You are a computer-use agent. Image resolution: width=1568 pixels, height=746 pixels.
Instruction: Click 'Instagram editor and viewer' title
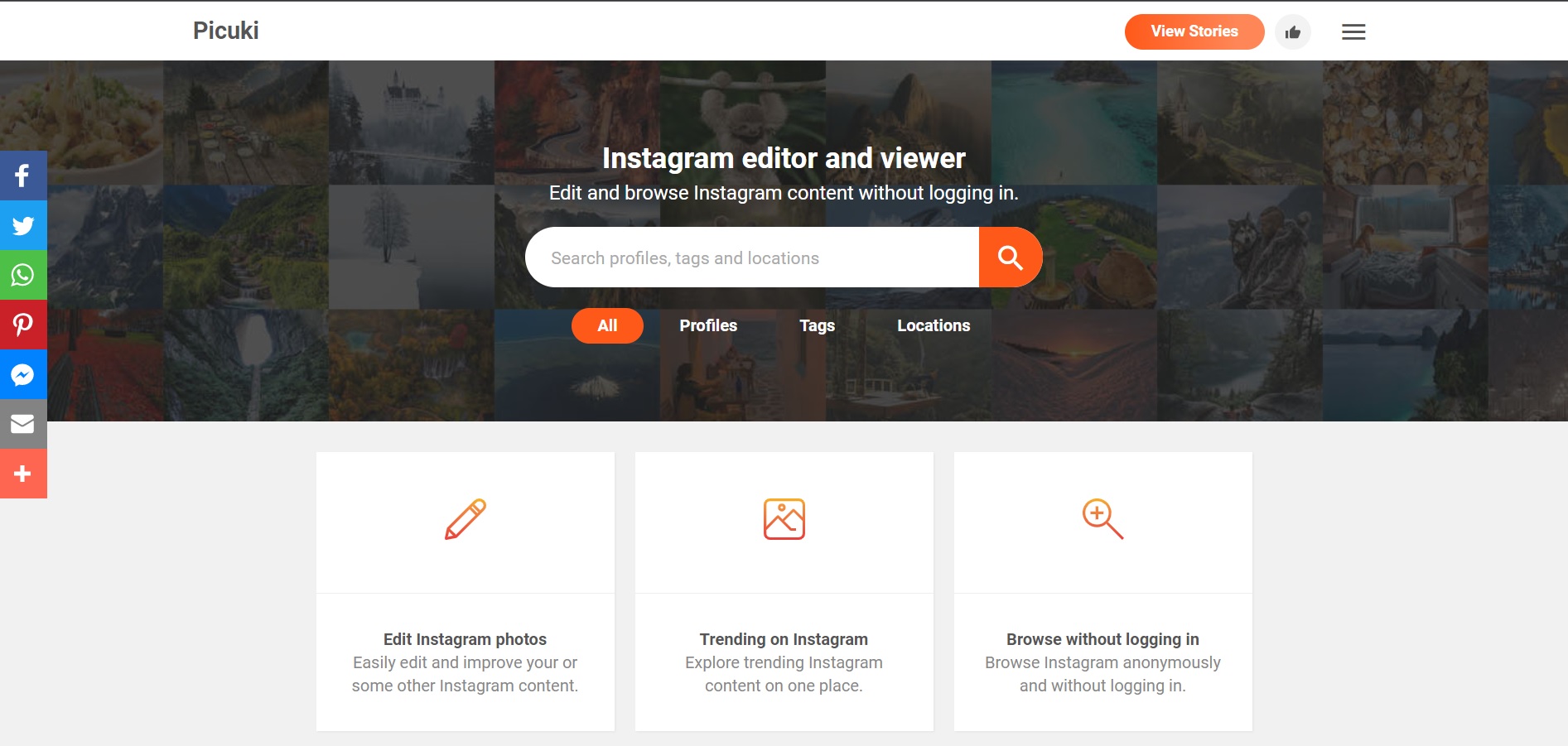click(784, 158)
